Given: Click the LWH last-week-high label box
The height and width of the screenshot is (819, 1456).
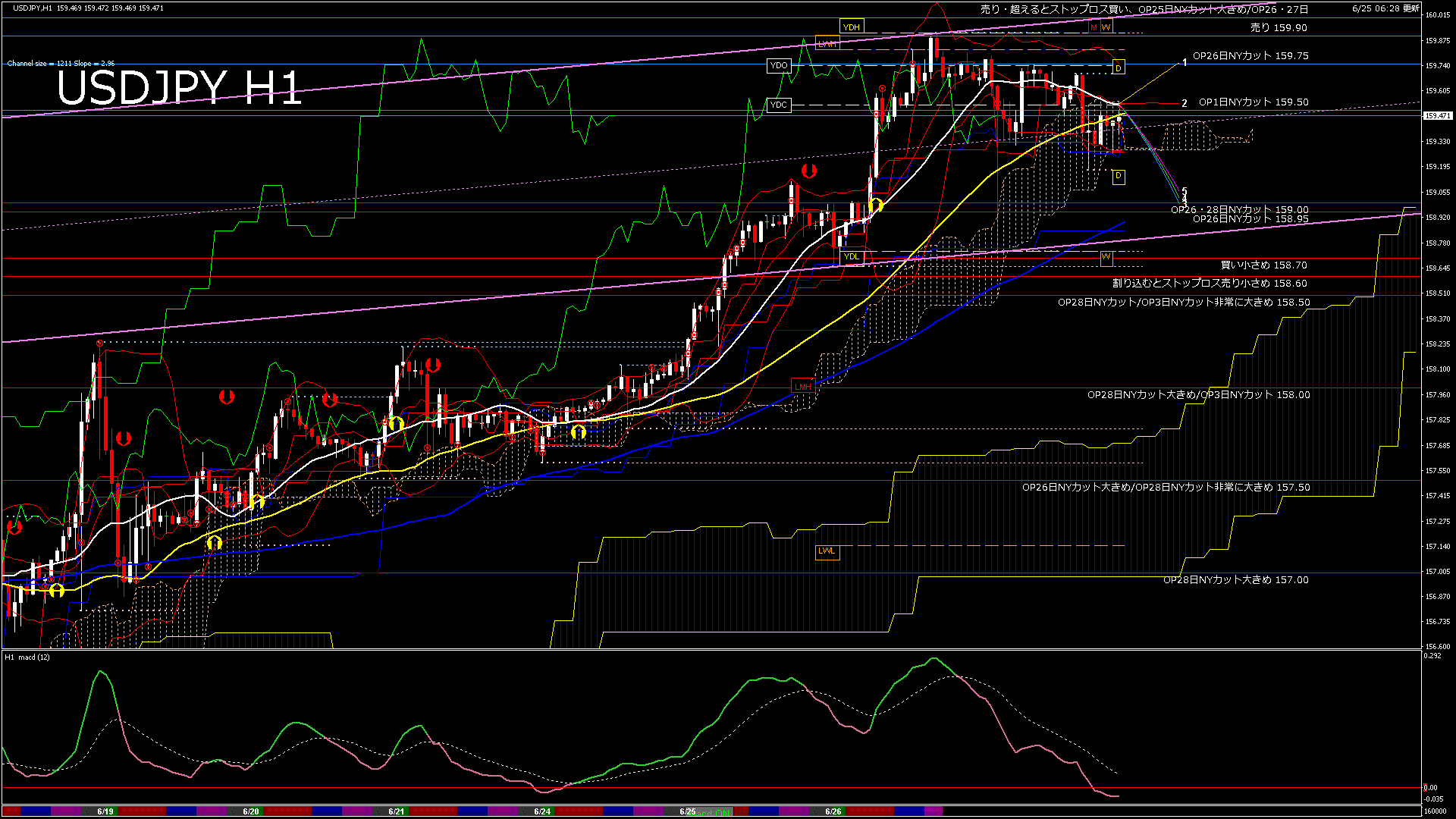Looking at the screenshot, I should tap(827, 44).
